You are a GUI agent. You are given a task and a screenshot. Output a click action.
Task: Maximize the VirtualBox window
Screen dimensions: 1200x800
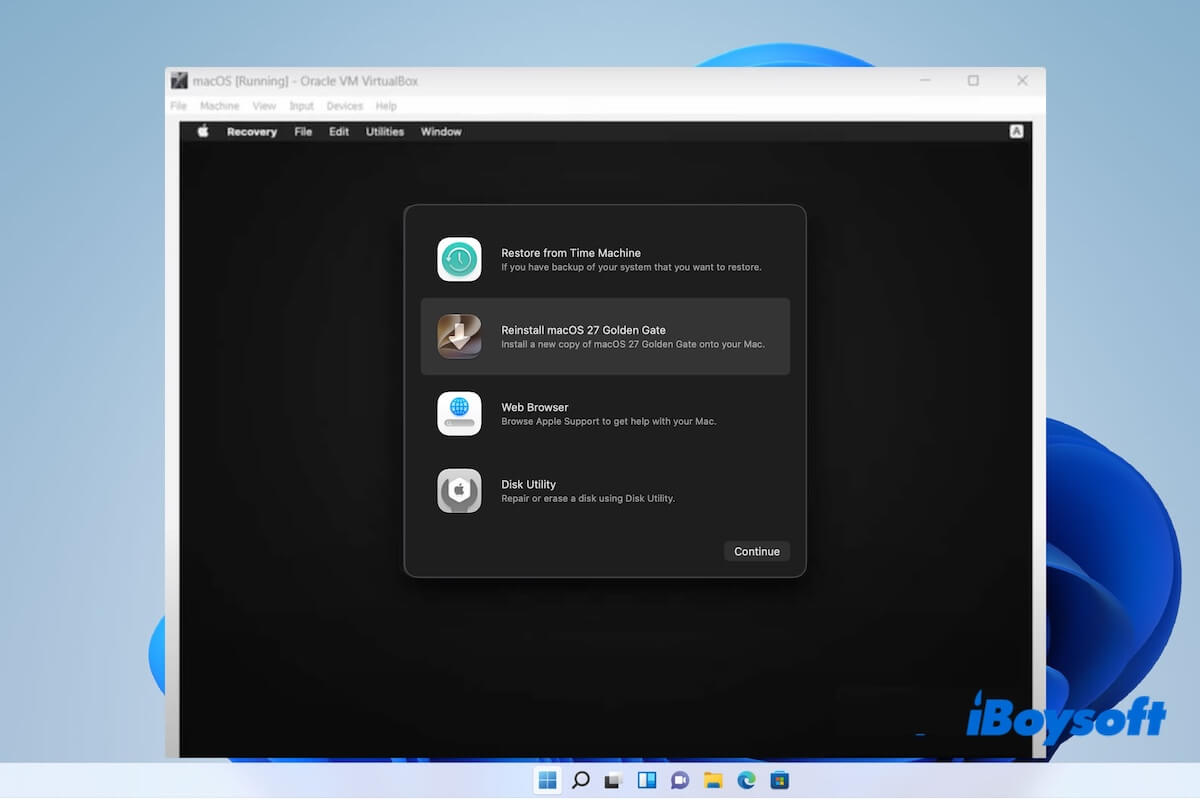[x=973, y=81]
